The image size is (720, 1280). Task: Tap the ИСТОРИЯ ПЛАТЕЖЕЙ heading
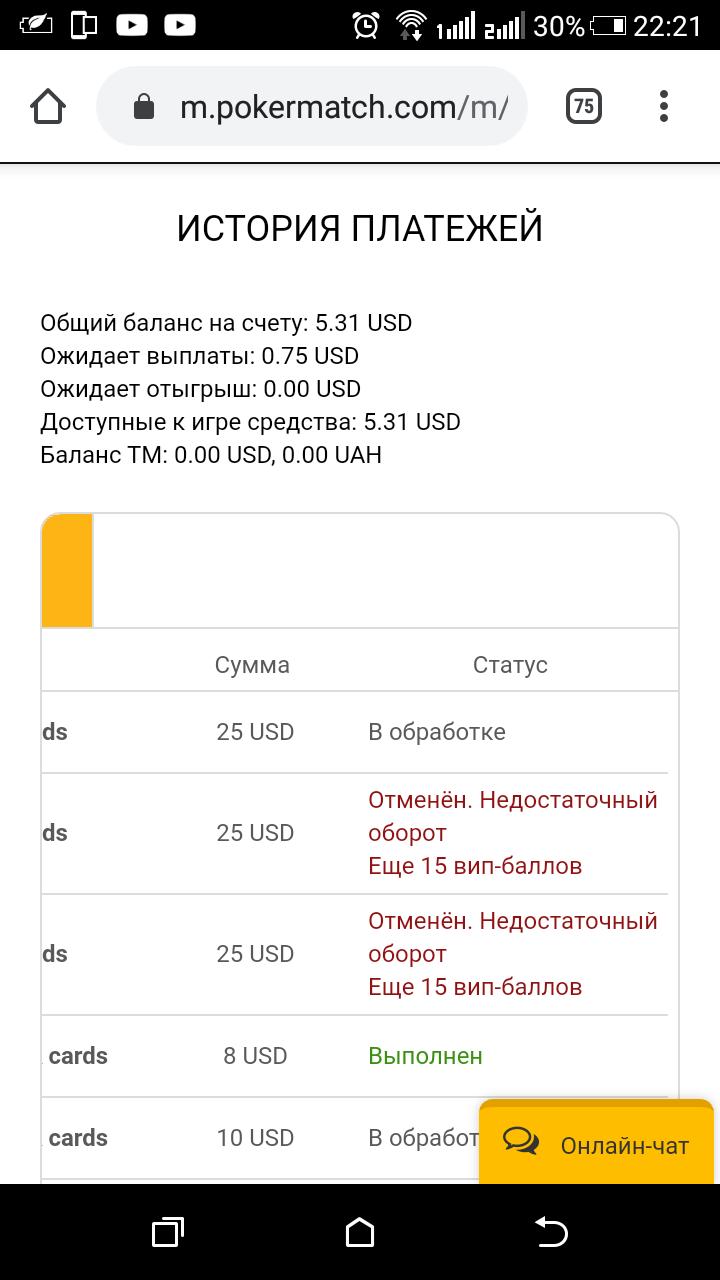(x=360, y=229)
